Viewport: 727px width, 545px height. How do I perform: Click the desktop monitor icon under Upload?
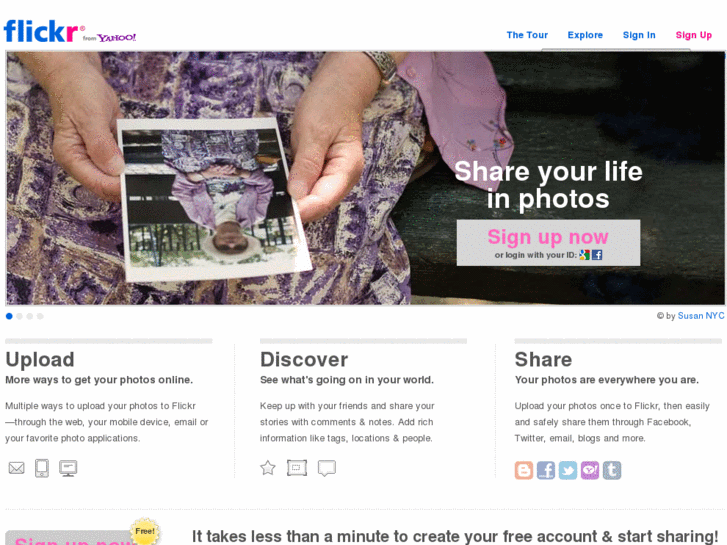pyautogui.click(x=68, y=468)
